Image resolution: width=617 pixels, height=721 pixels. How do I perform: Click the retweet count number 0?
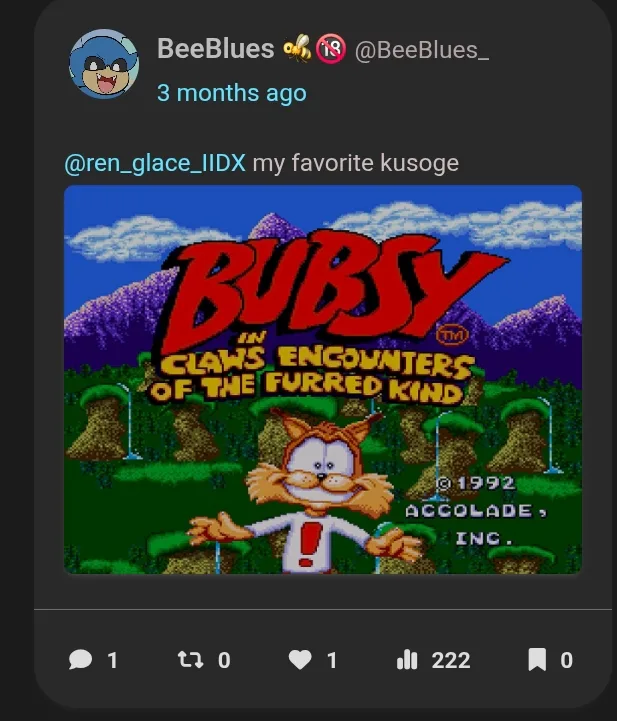click(224, 660)
